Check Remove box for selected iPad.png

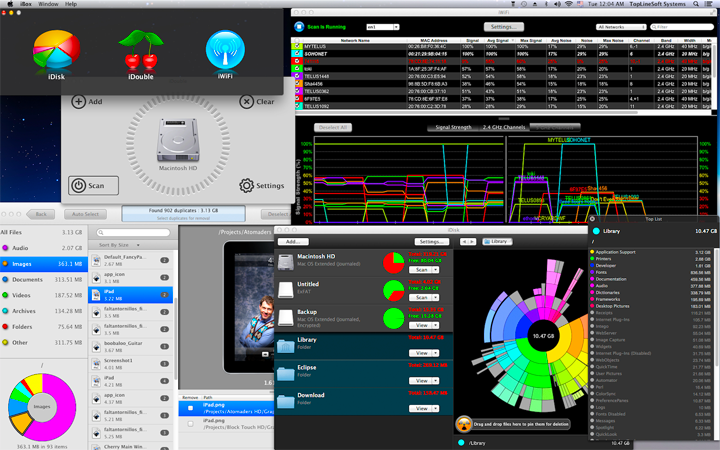[191, 408]
